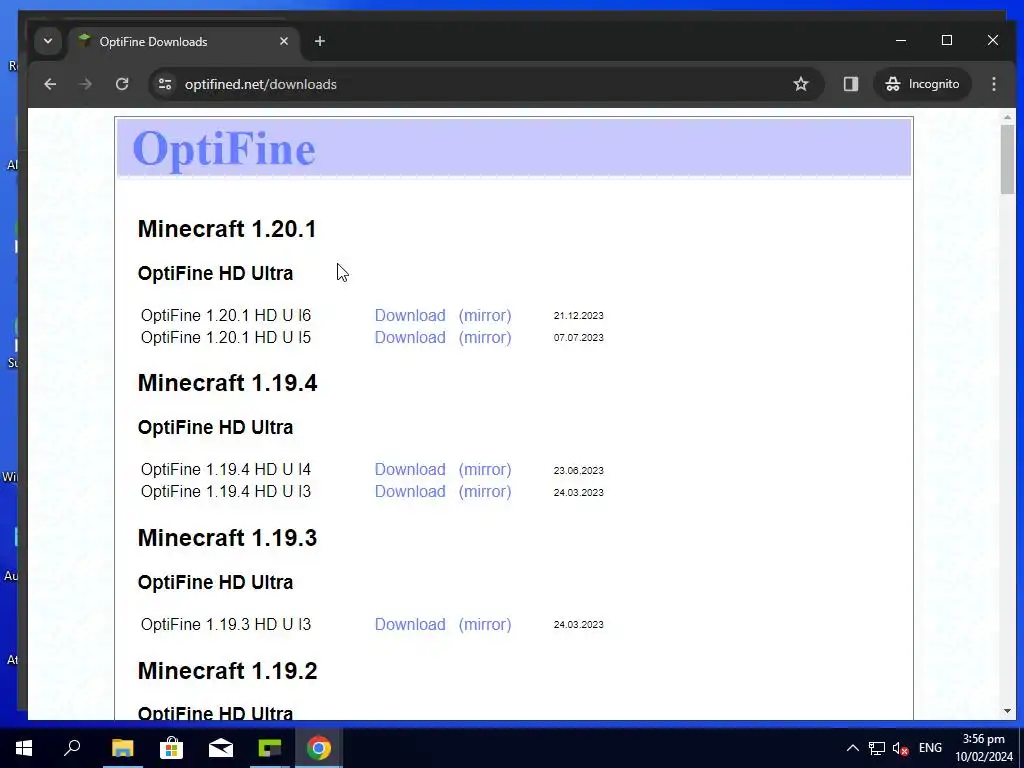Screen dimensions: 1024x768
Task: Bookmark this page with the star icon
Action: click(801, 84)
